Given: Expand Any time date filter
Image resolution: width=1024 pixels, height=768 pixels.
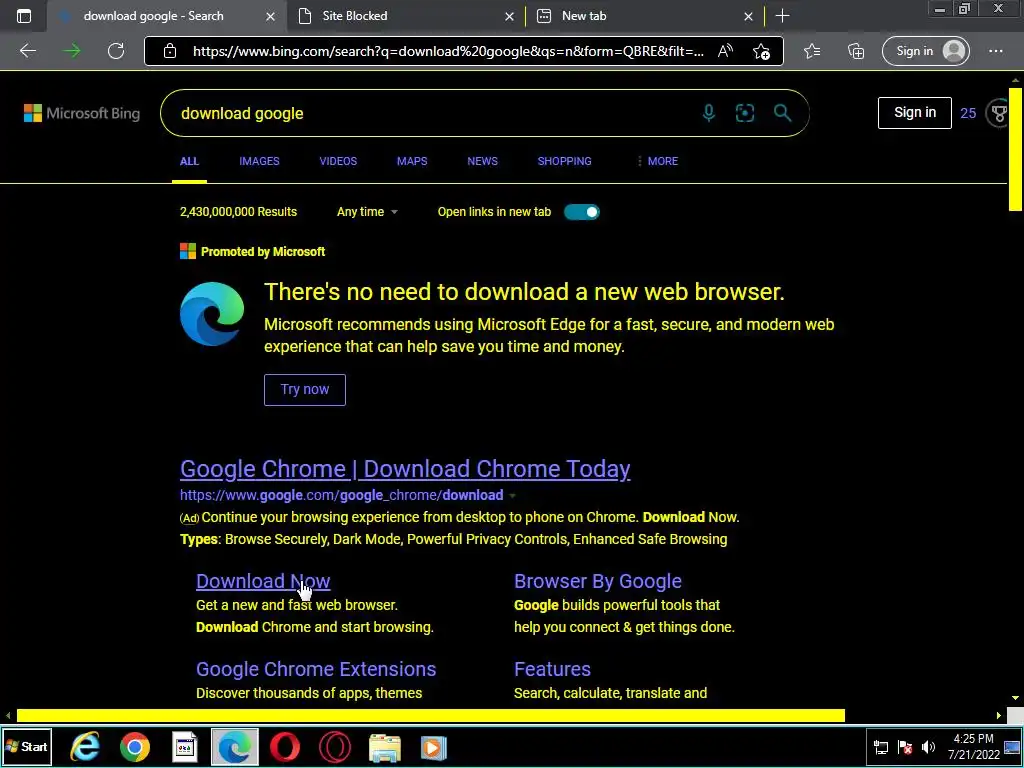Looking at the screenshot, I should 367,212.
